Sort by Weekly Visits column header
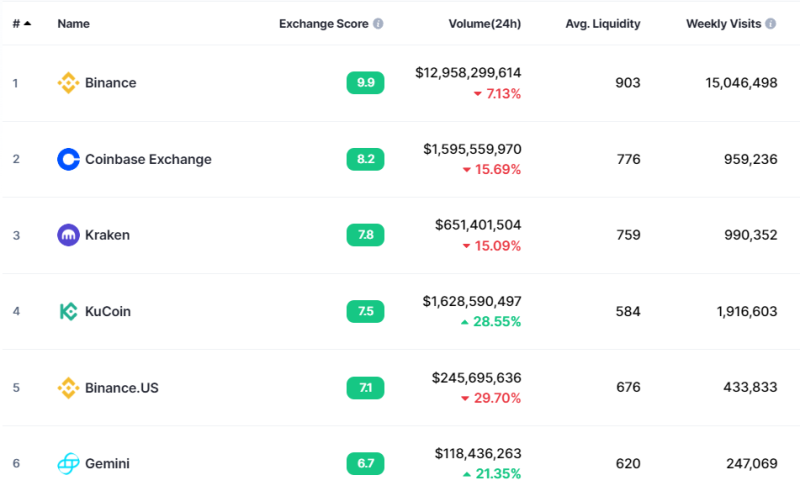The image size is (800, 491). coord(723,23)
